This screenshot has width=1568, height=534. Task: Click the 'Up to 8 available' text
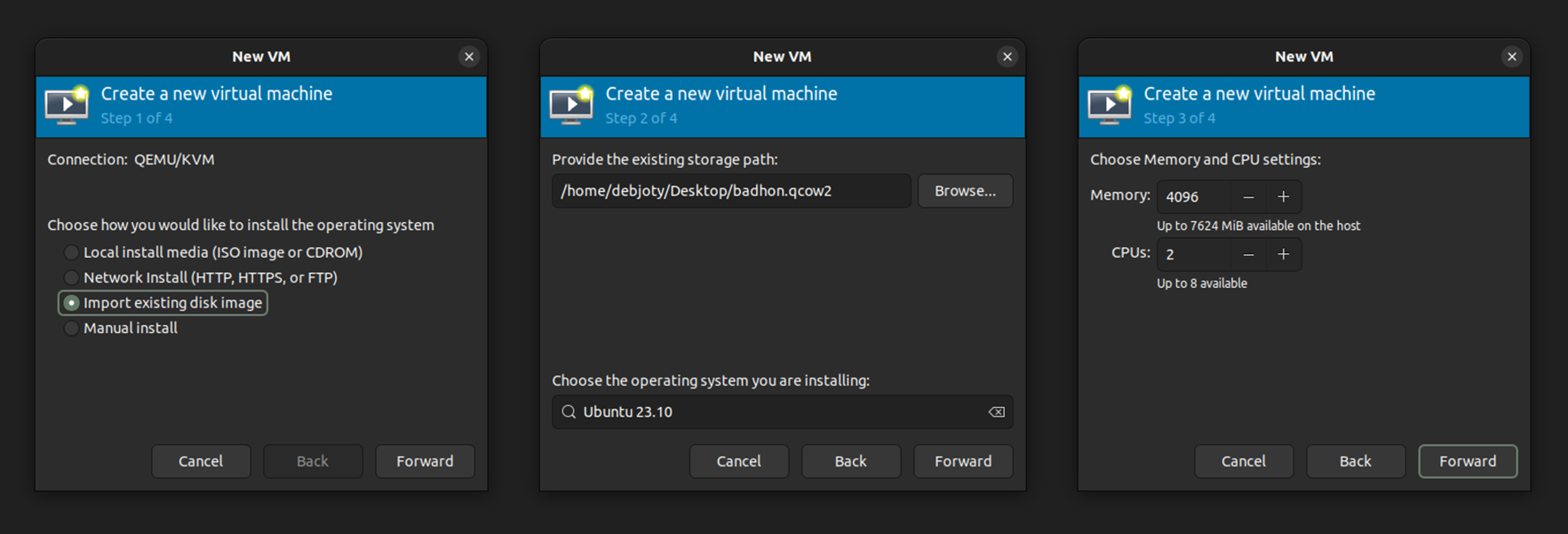pos(1202,283)
